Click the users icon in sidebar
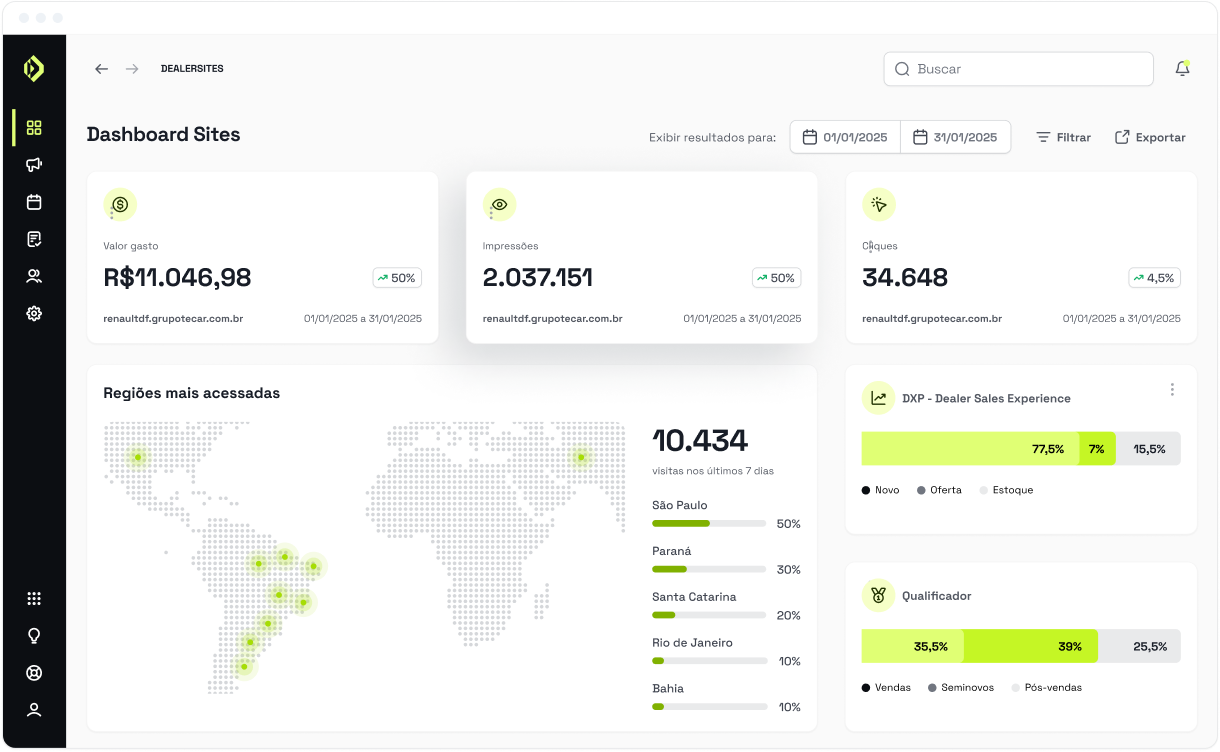The image size is (1220, 752). pos(34,276)
